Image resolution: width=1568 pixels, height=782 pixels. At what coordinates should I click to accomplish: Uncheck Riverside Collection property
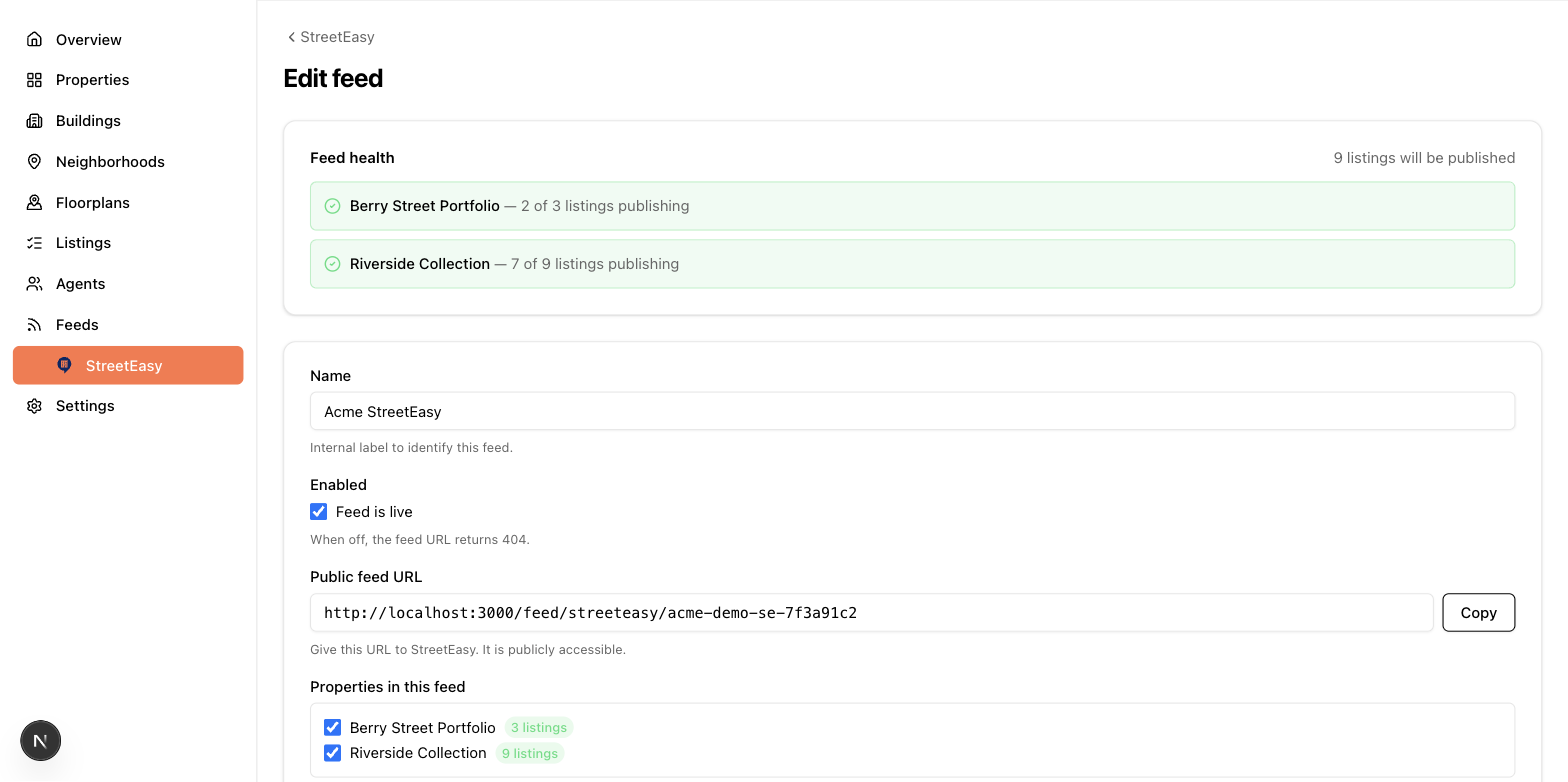point(333,753)
